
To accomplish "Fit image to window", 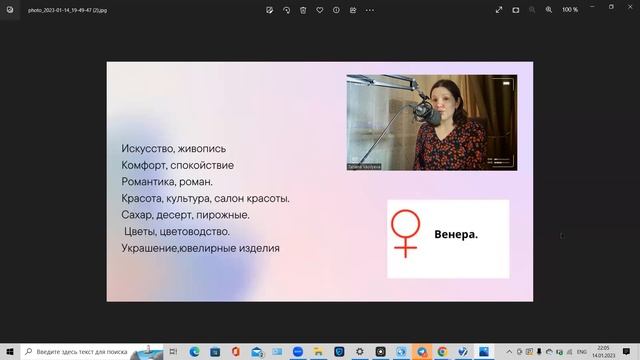I will pyautogui.click(x=516, y=10).
